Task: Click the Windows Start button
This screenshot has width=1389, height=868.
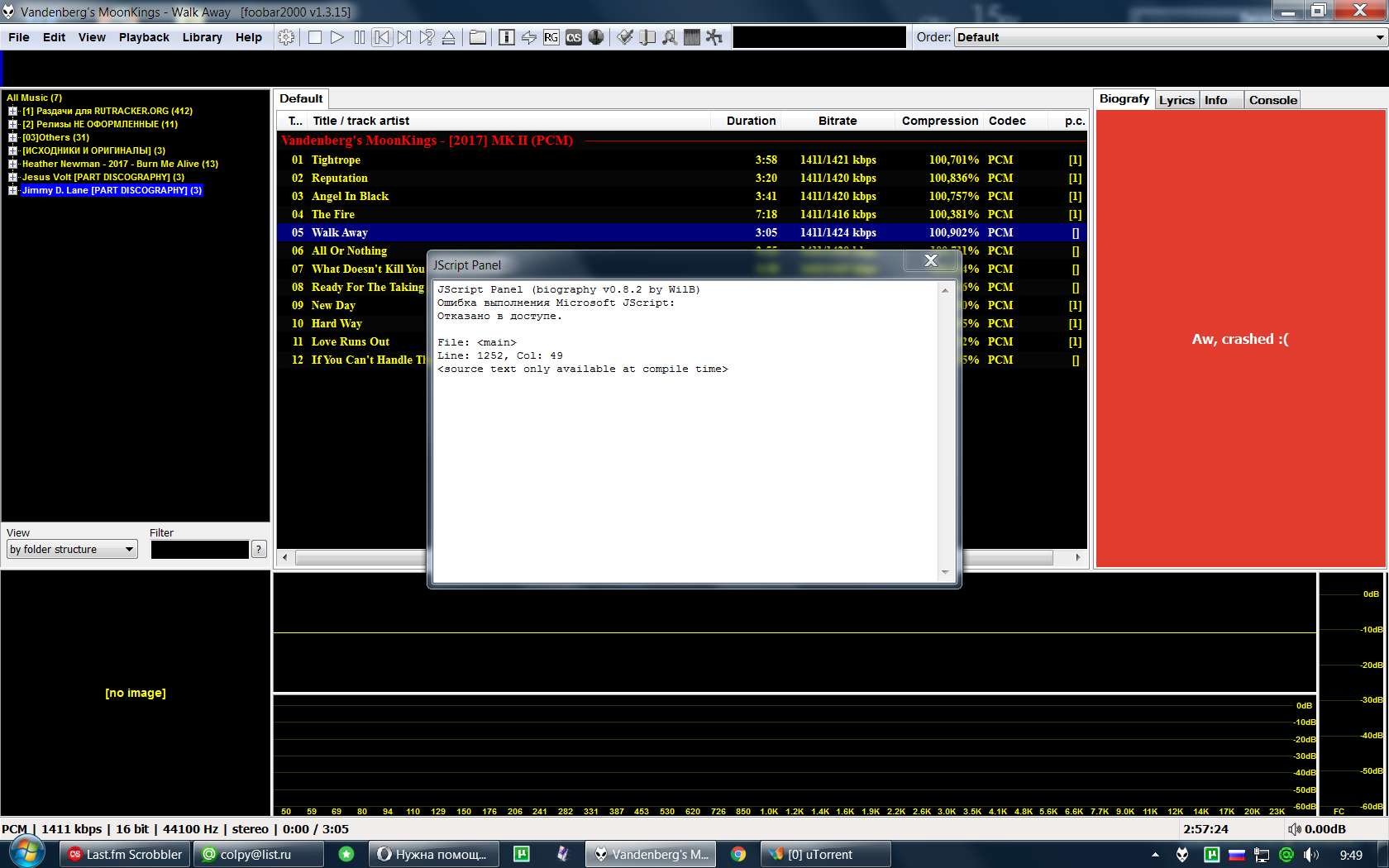Action: 27,851
